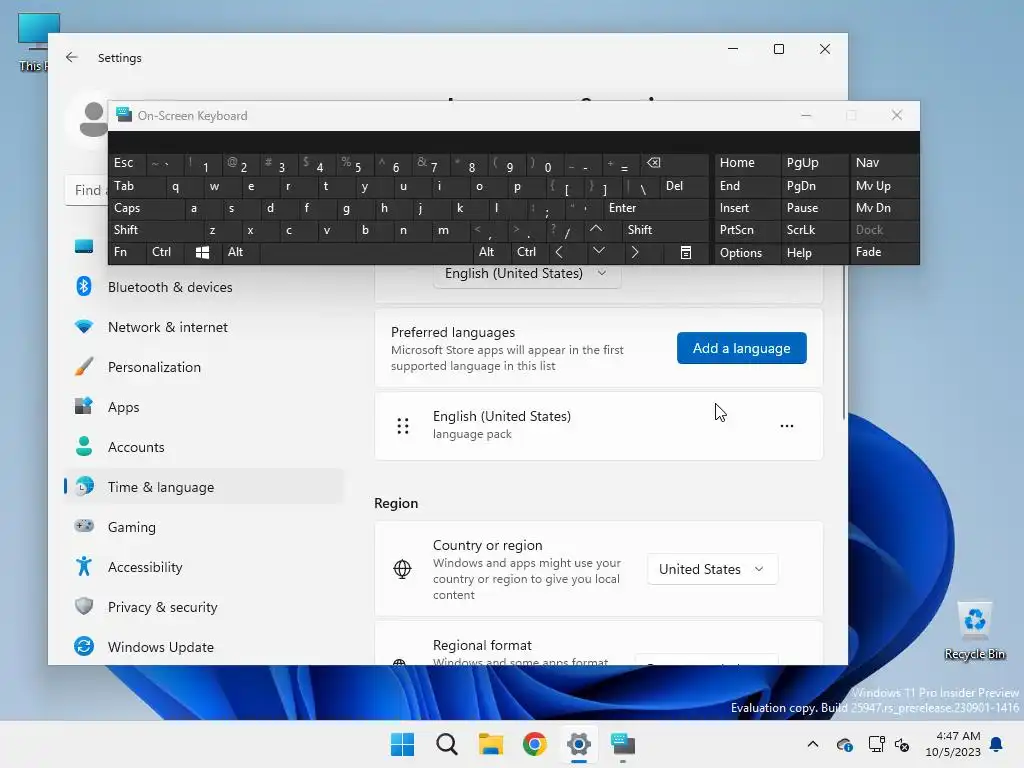This screenshot has height=768, width=1024.
Task: Toggle right Ctrl key on On-Screen Keyboard
Action: (x=530, y=252)
